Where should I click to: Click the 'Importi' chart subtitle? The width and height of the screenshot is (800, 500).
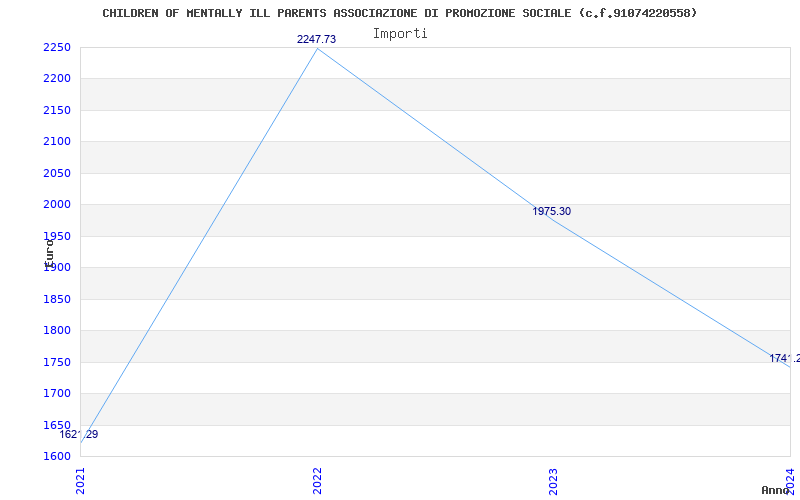(x=400, y=34)
